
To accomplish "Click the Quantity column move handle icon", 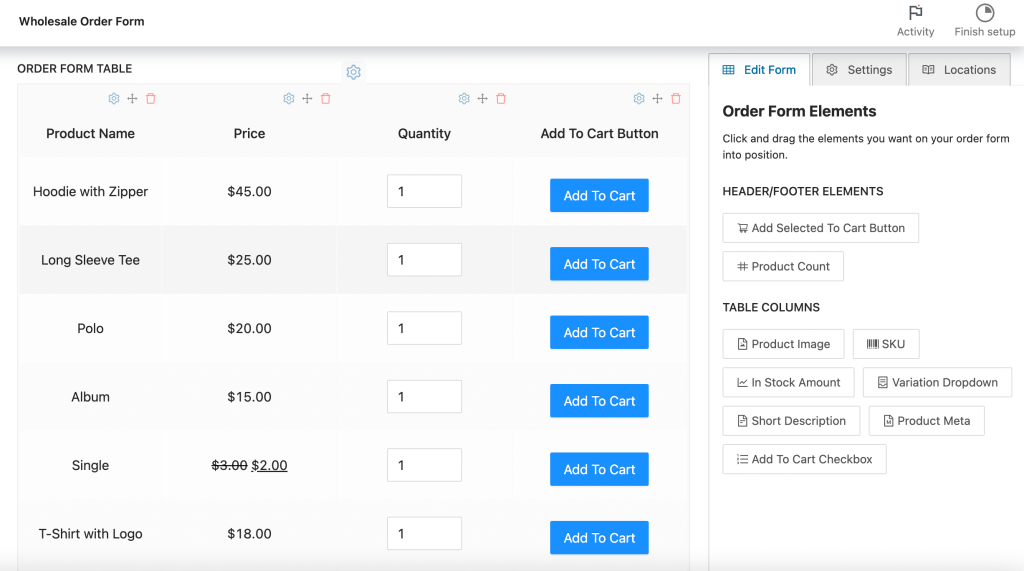I will point(482,99).
